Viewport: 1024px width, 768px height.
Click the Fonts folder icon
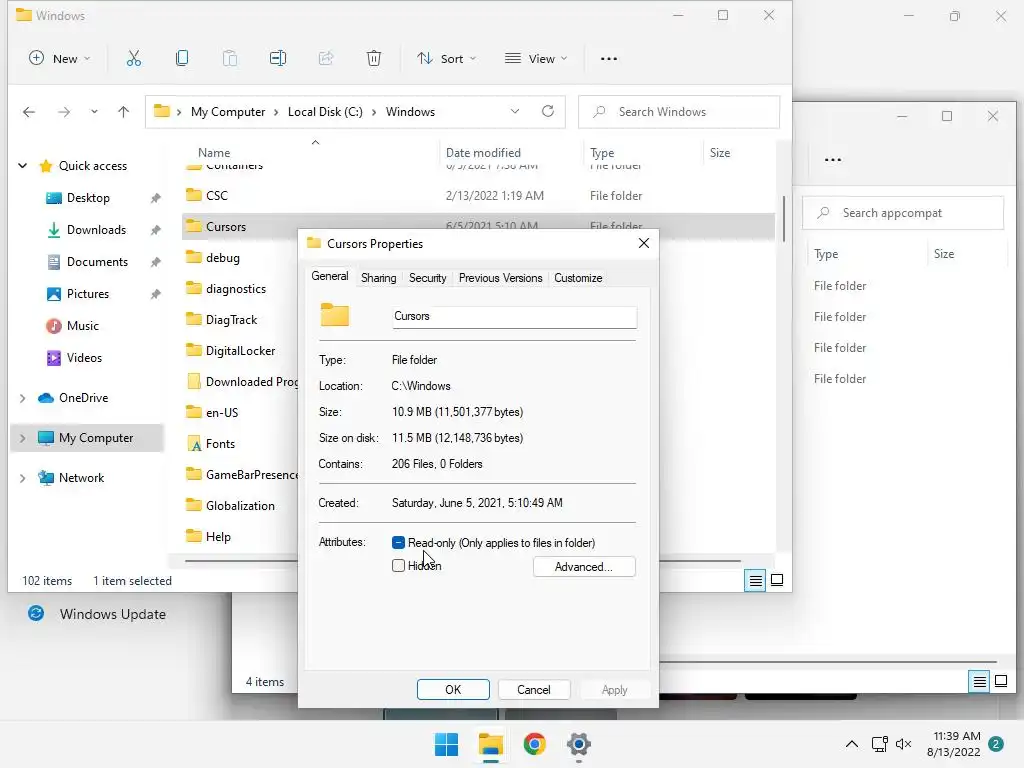tap(194, 444)
